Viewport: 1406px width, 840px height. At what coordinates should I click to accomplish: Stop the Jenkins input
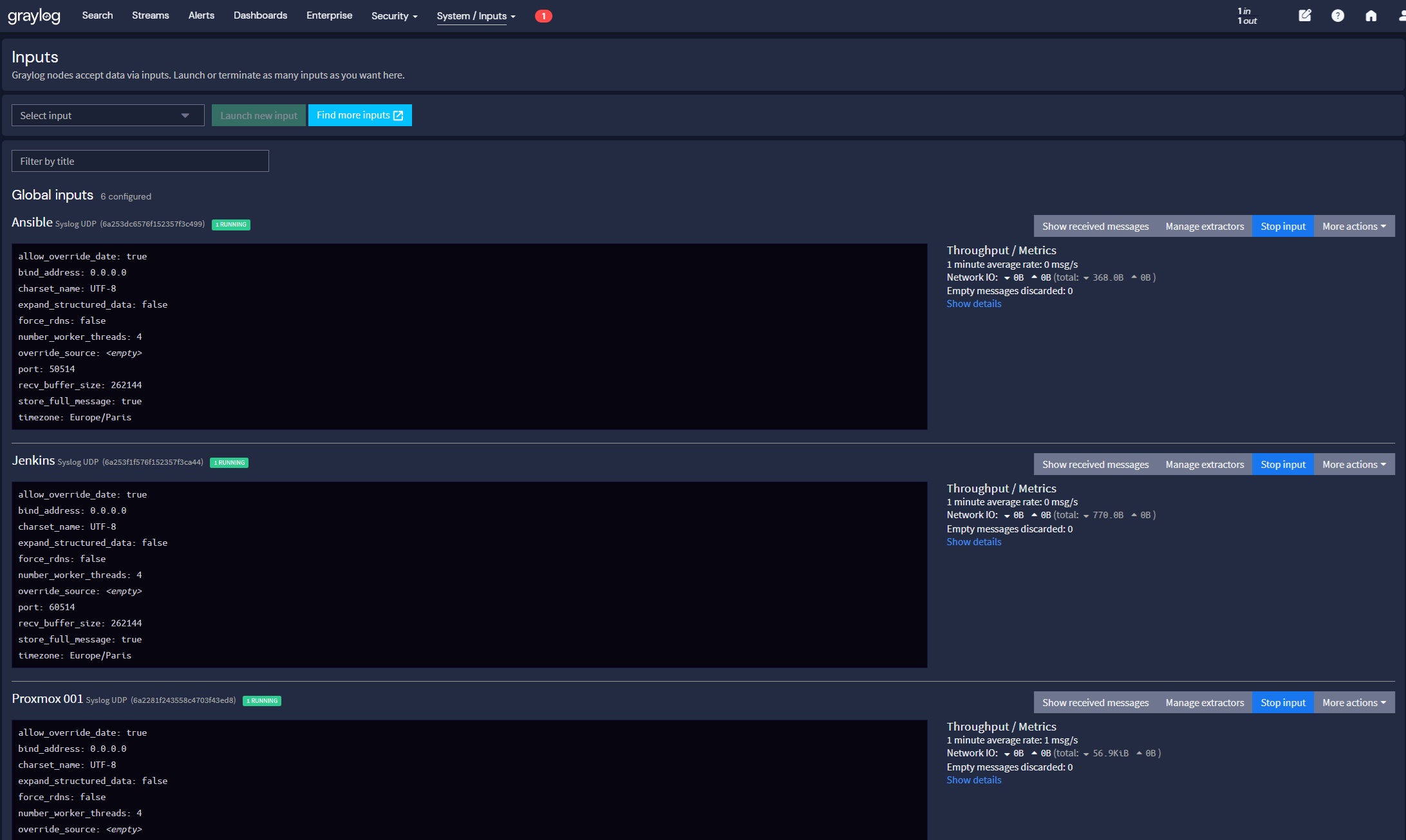point(1283,464)
